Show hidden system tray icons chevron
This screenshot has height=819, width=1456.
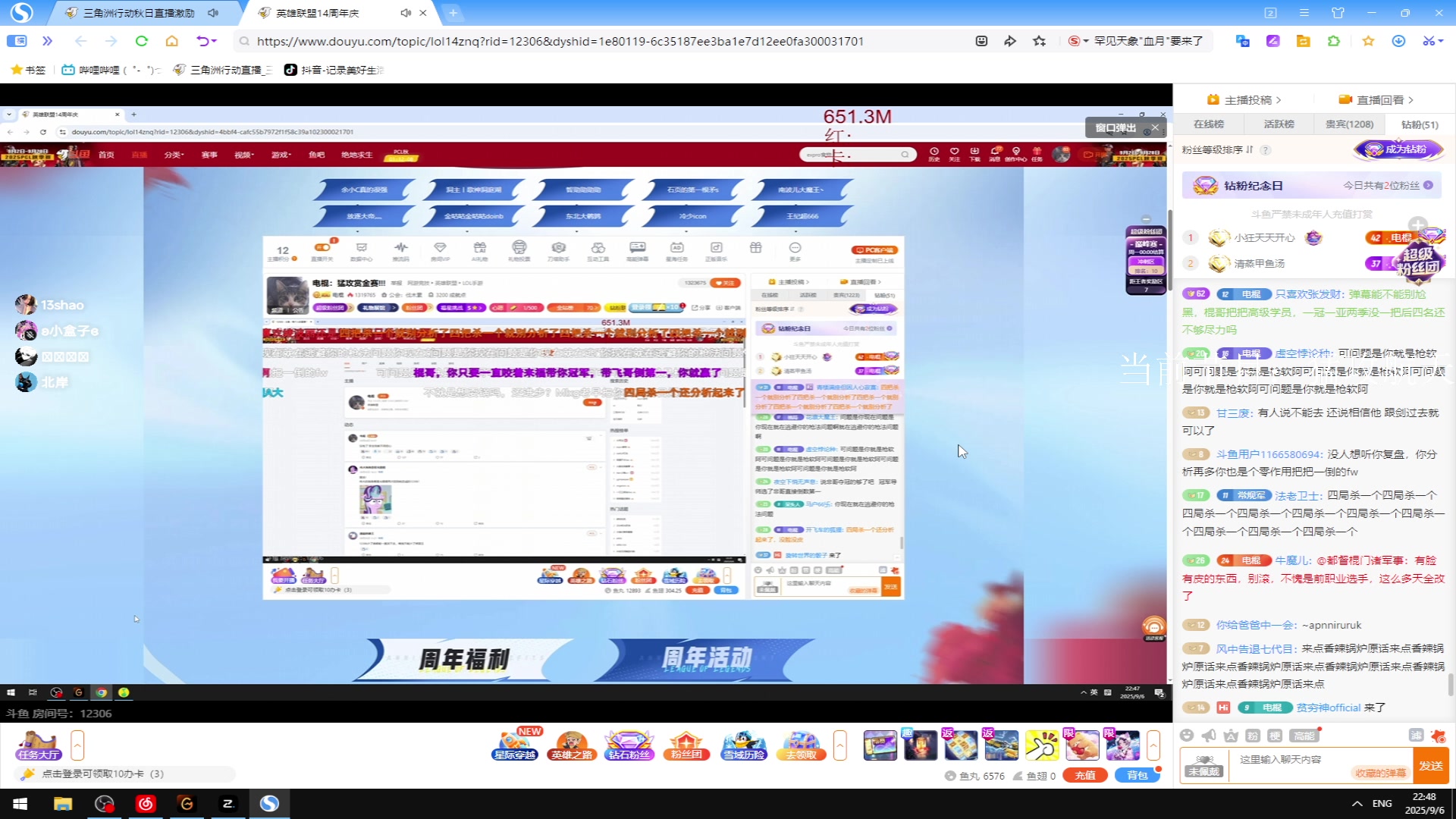point(1357,803)
